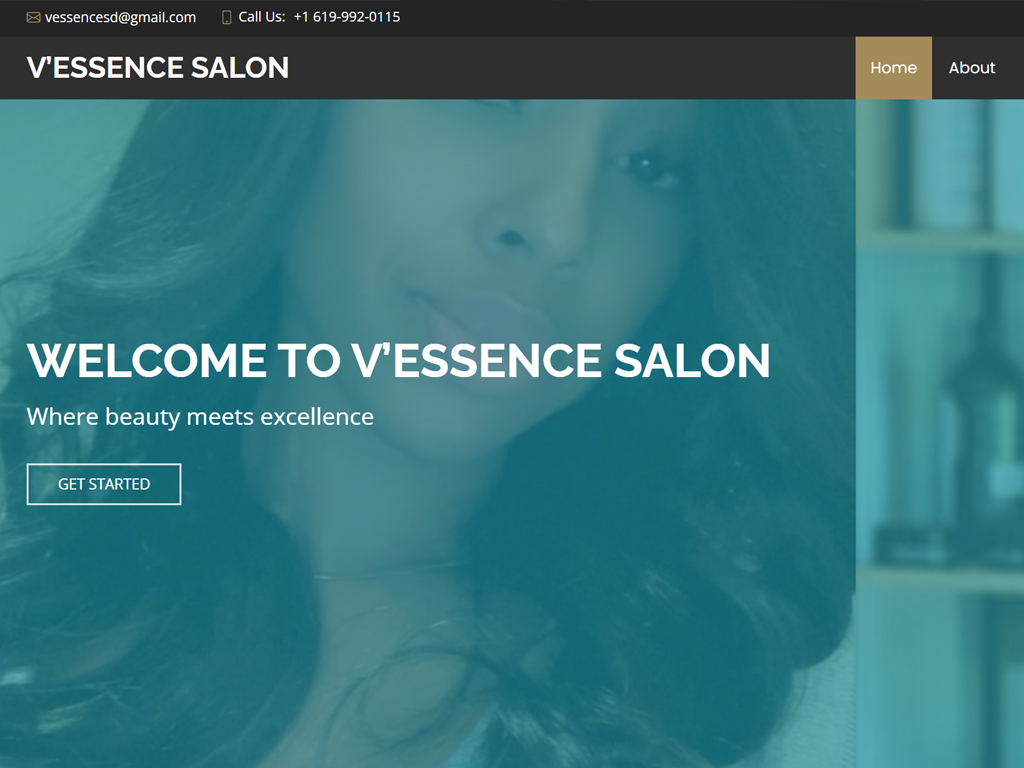Click the word WELCOME in hero heading
This screenshot has width=1024, height=768.
coord(147,360)
